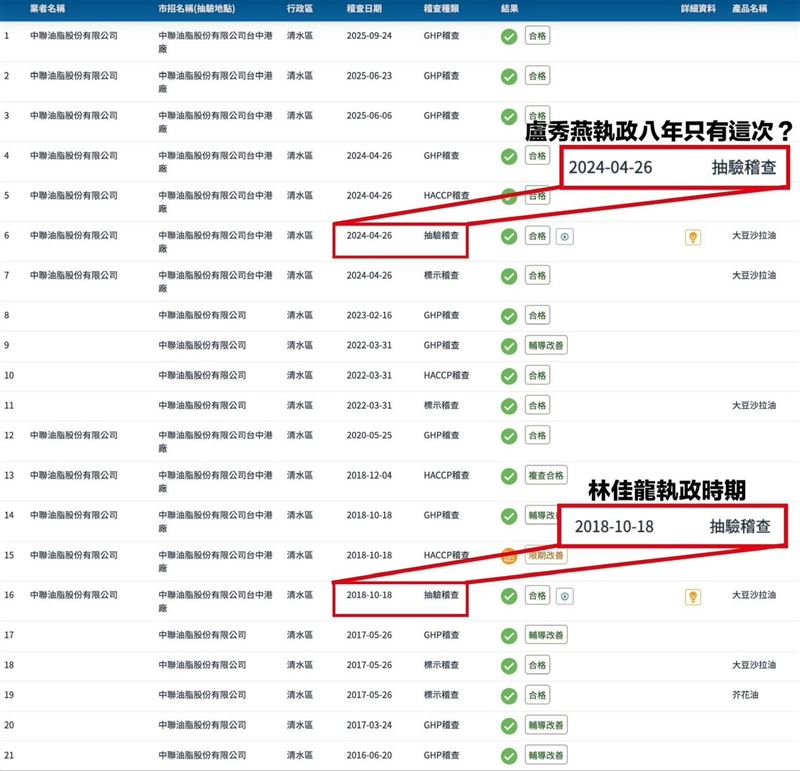Image resolution: width=800 pixels, height=771 pixels.
Task: Click the 合格 badge in row 19
Action: tap(537, 695)
